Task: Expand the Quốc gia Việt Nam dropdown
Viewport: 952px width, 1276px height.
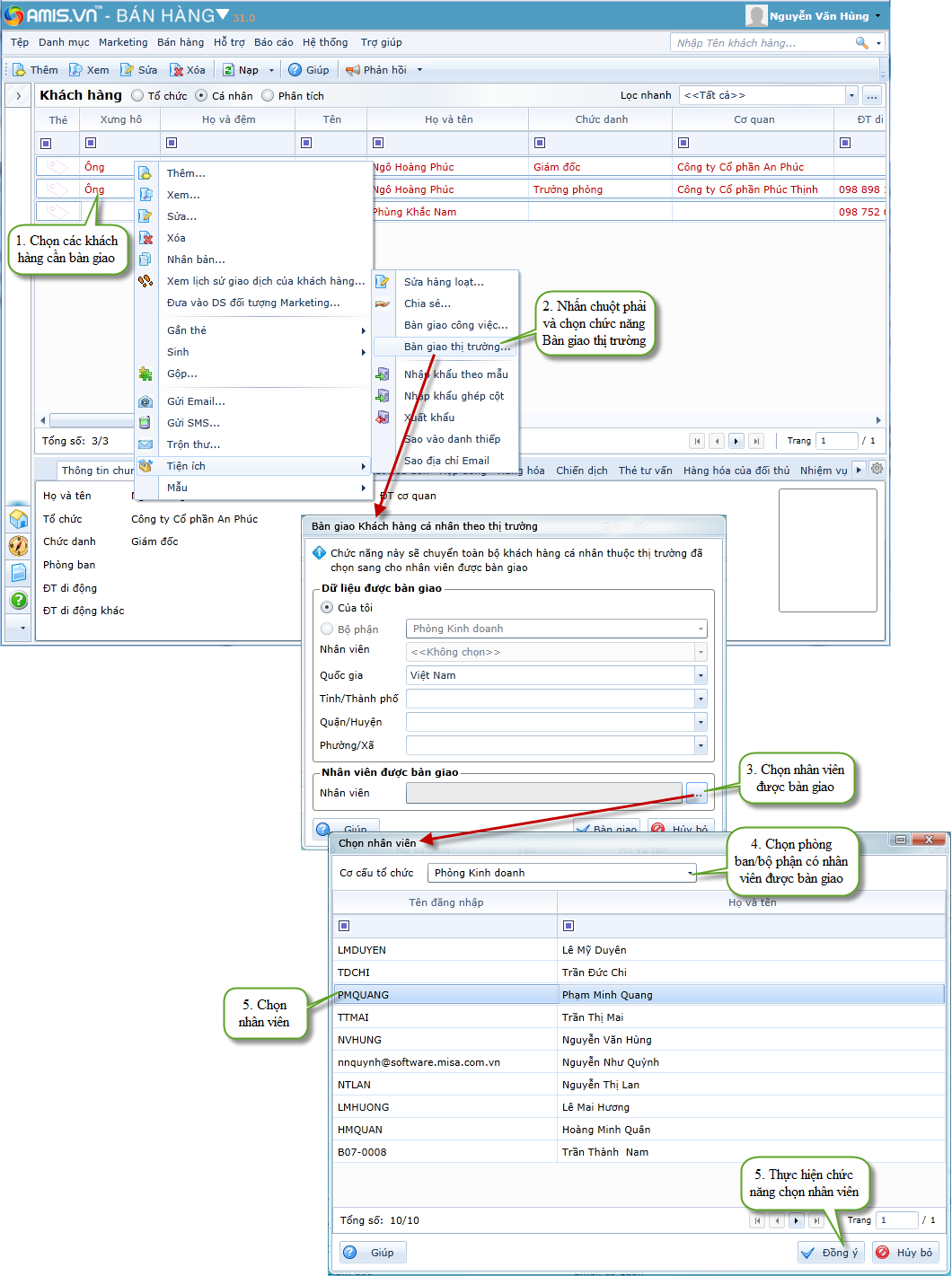Action: [701, 675]
